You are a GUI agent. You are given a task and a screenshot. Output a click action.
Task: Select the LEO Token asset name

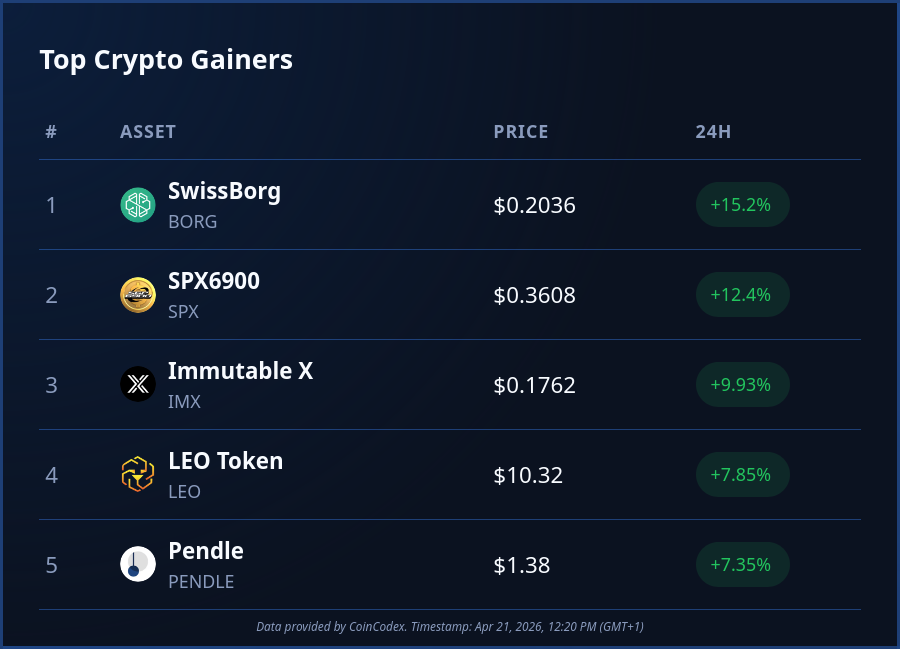tap(225, 461)
